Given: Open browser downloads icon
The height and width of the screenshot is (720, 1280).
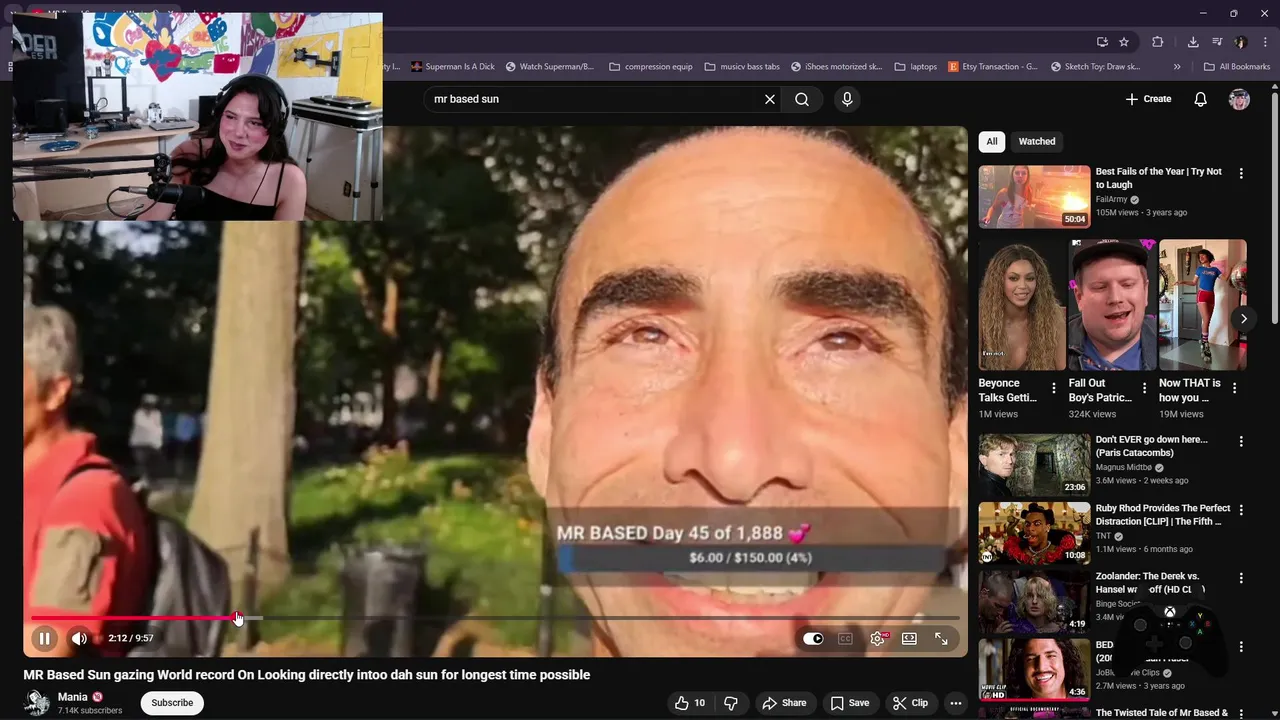Looking at the screenshot, I should (x=1193, y=42).
